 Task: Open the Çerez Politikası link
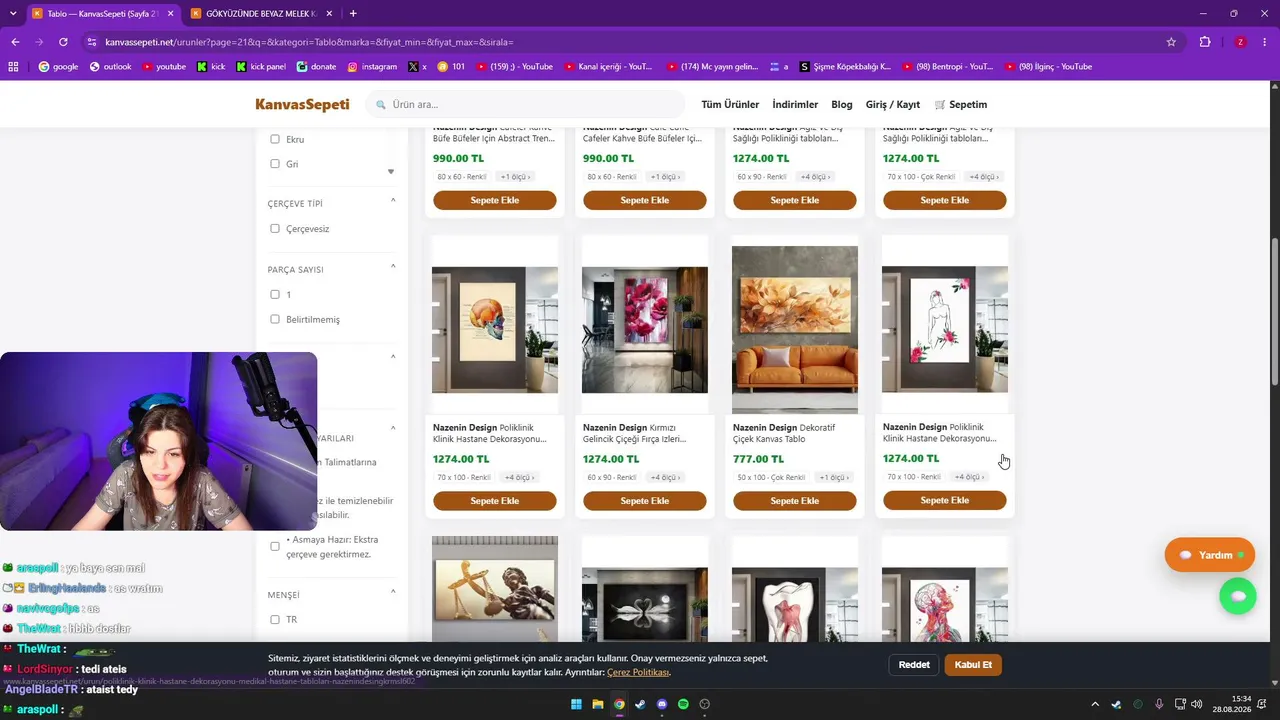638,672
